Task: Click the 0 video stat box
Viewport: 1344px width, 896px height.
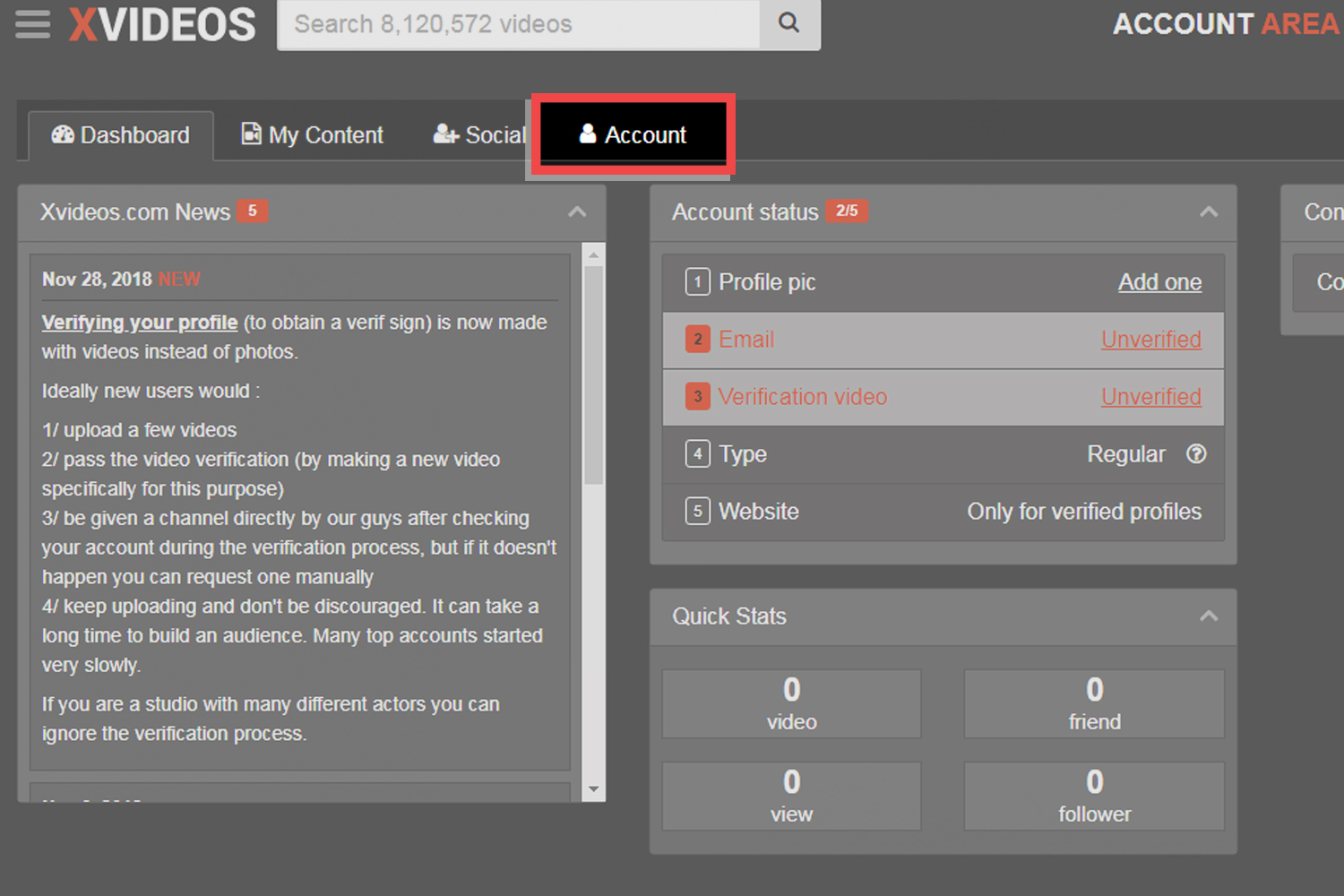Action: (x=792, y=704)
